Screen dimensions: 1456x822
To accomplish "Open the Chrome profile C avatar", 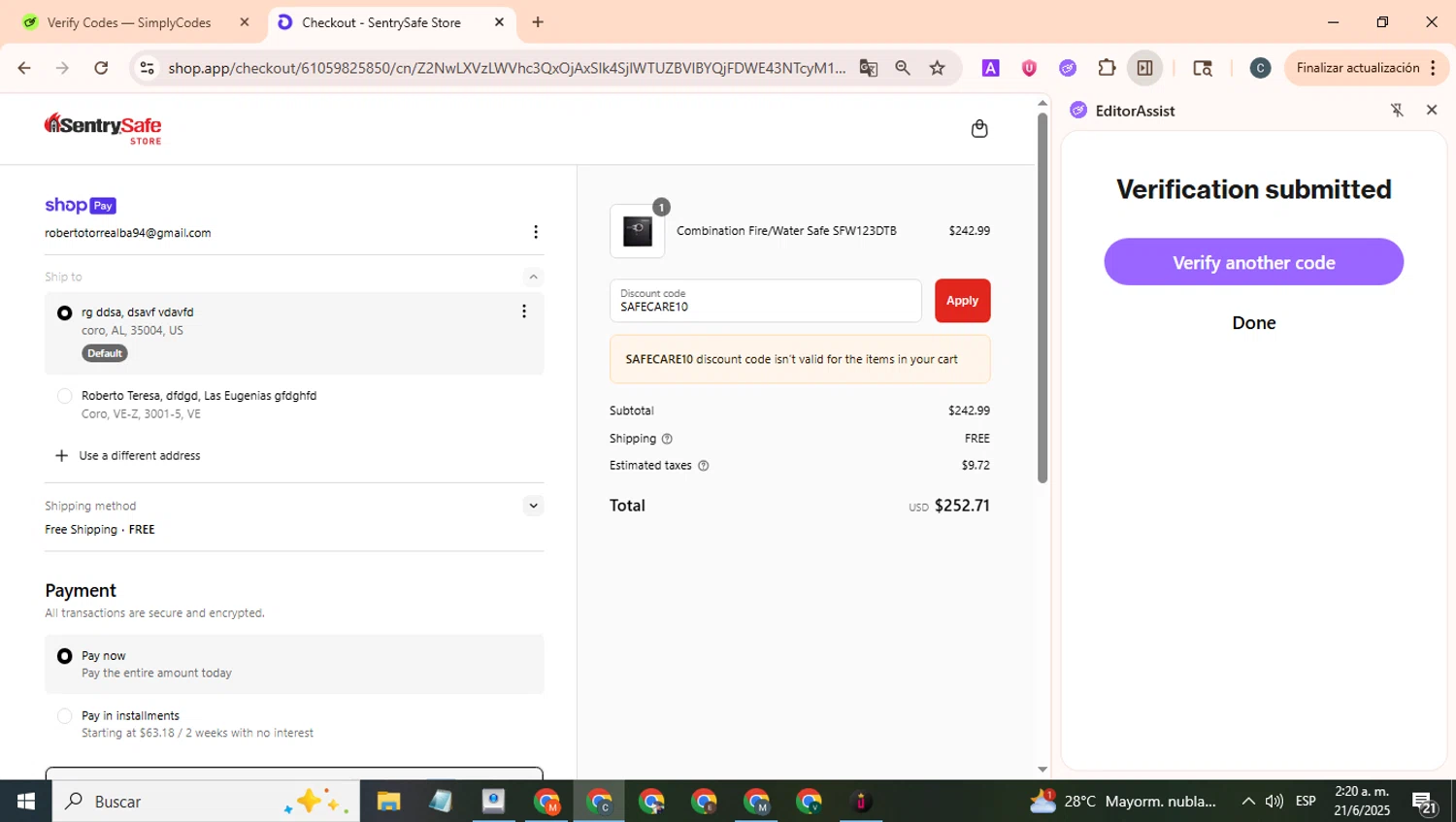I will [1260, 68].
